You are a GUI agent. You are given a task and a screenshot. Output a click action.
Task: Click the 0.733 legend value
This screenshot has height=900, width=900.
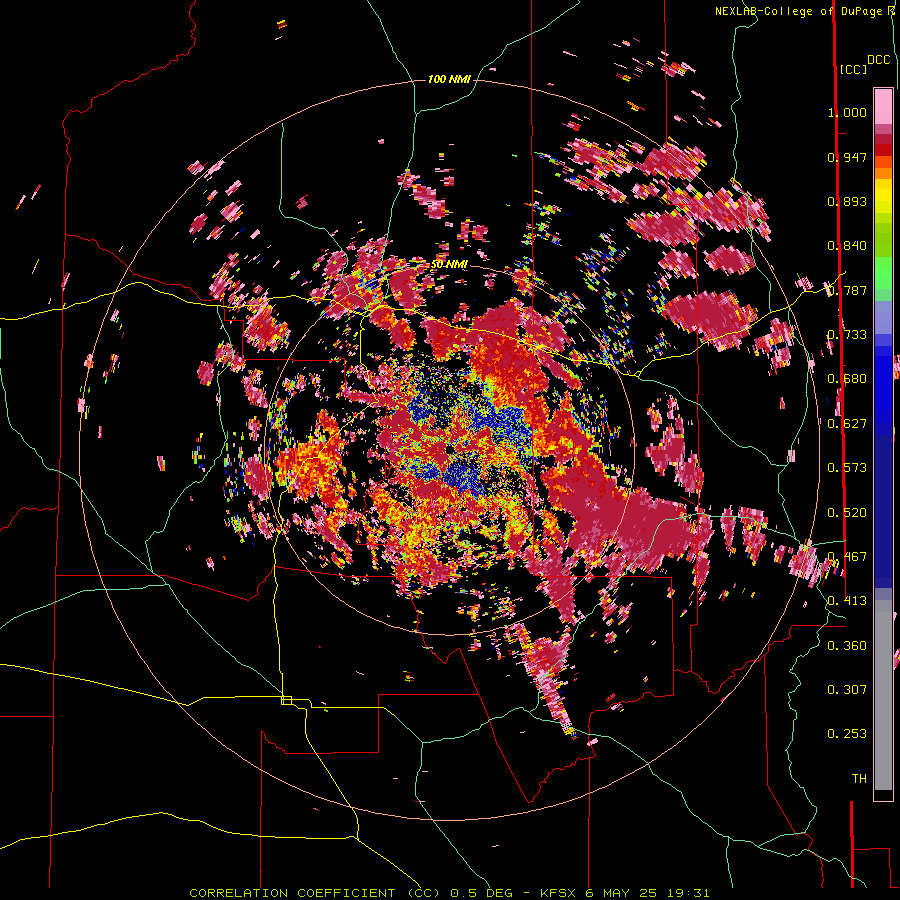pos(847,335)
